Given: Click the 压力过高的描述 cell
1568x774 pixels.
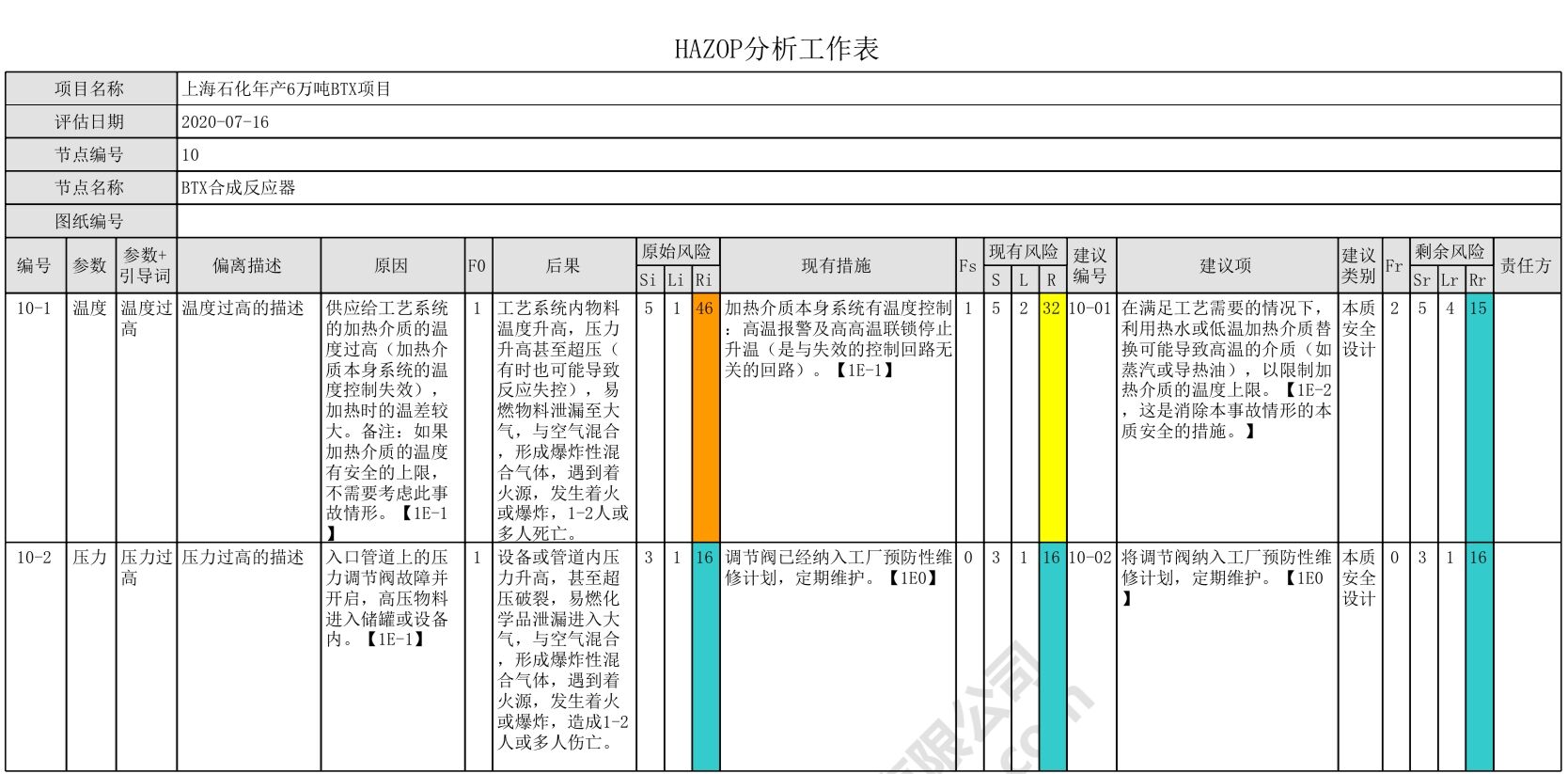Looking at the screenshot, I should pyautogui.click(x=248, y=656).
